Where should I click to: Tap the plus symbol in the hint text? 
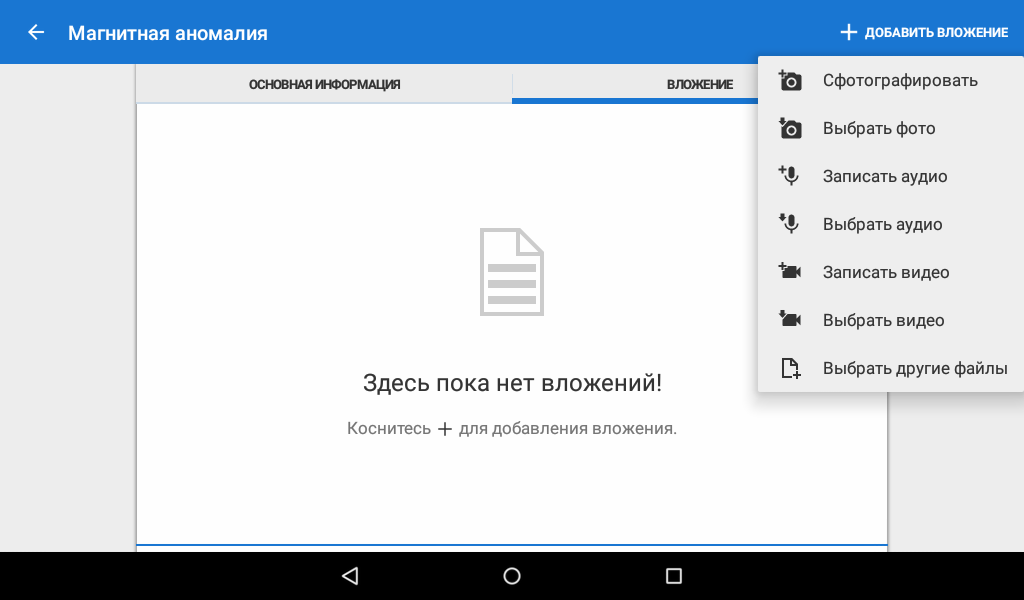click(446, 429)
